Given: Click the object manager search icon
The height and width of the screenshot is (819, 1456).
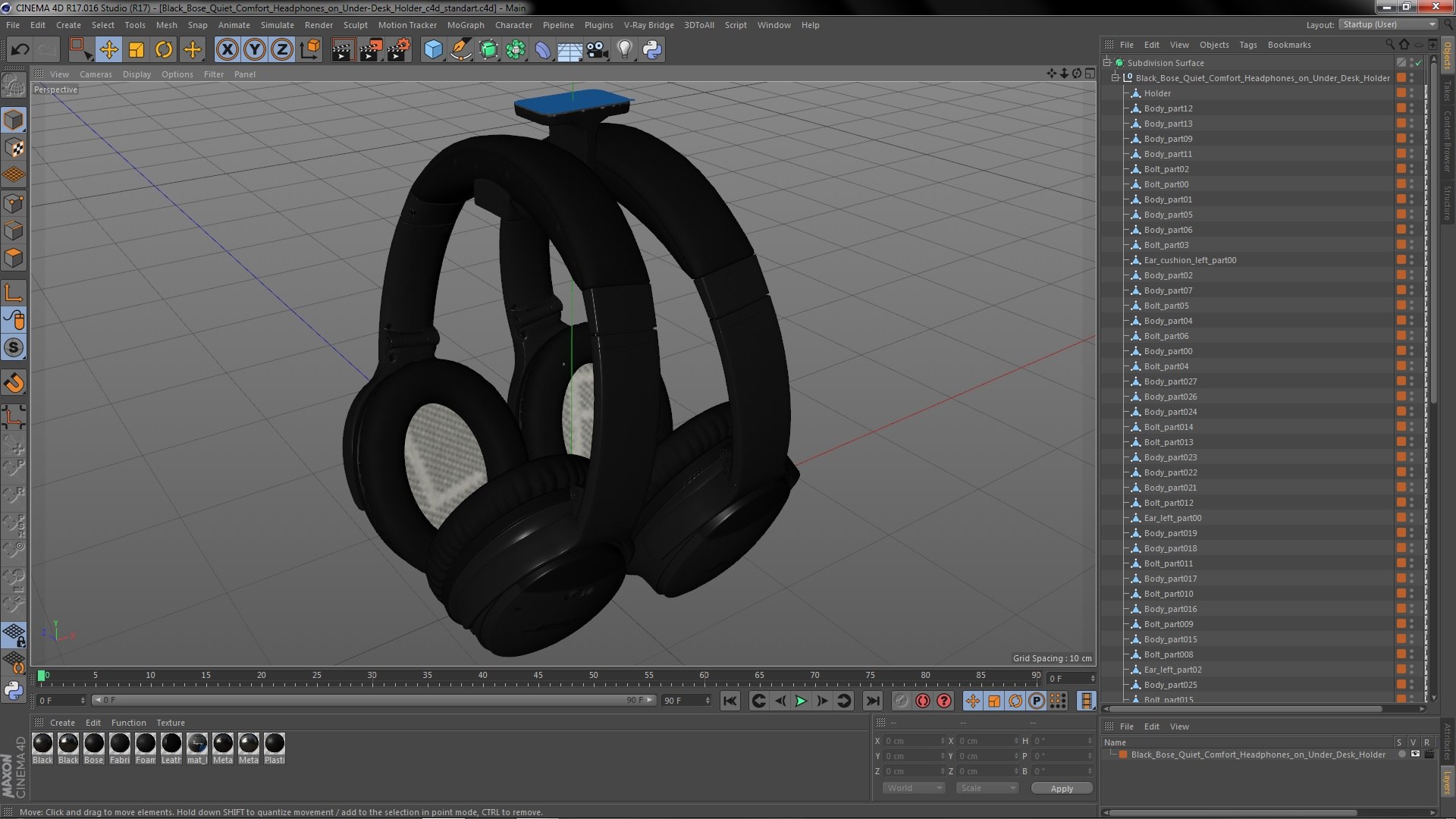Looking at the screenshot, I should click(x=1390, y=45).
